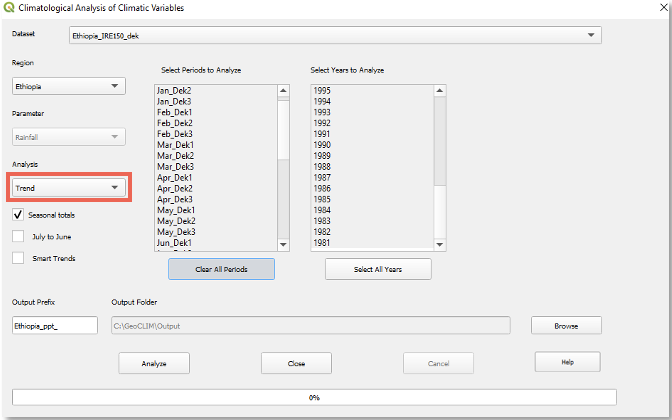Select Feb_Dek2 in the periods list
Screen dimensions: 672x420
point(176,123)
